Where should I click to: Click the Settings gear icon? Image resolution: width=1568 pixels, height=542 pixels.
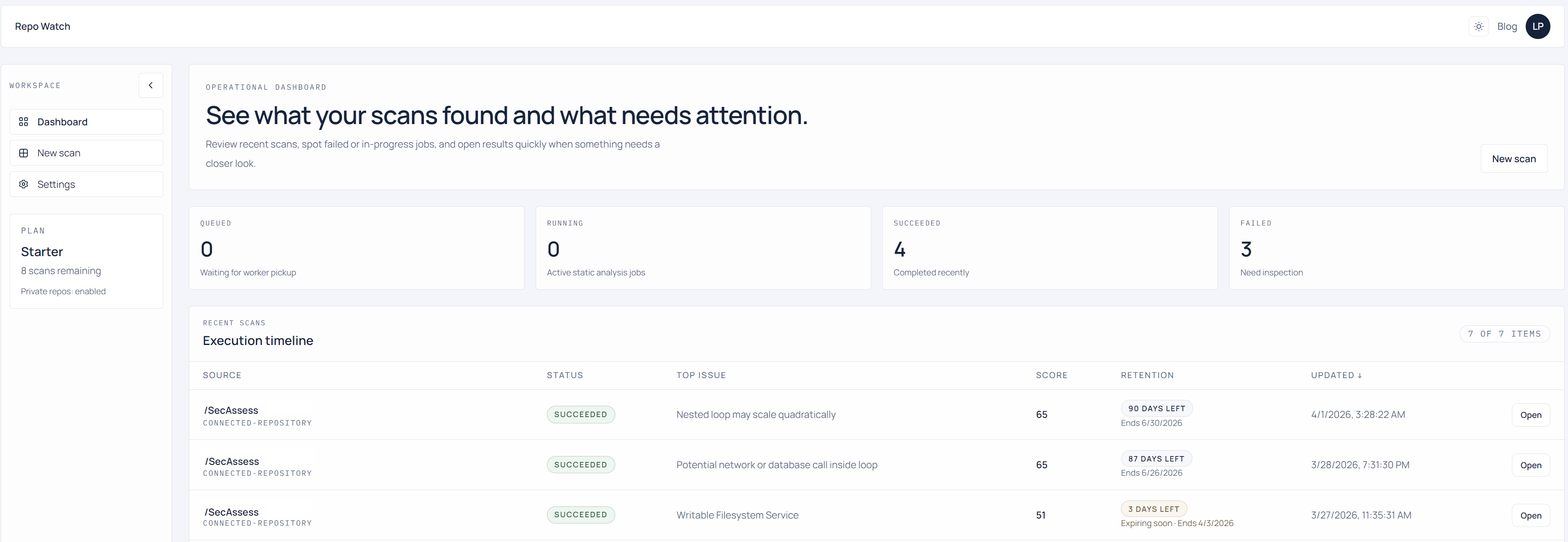pyautogui.click(x=24, y=184)
